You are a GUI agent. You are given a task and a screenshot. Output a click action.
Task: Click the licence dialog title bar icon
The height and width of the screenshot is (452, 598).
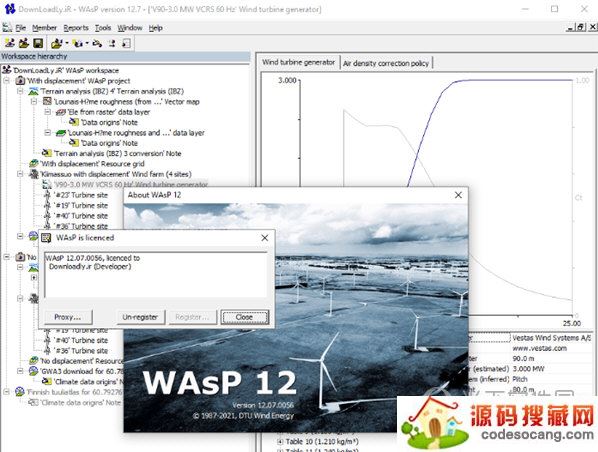point(46,238)
